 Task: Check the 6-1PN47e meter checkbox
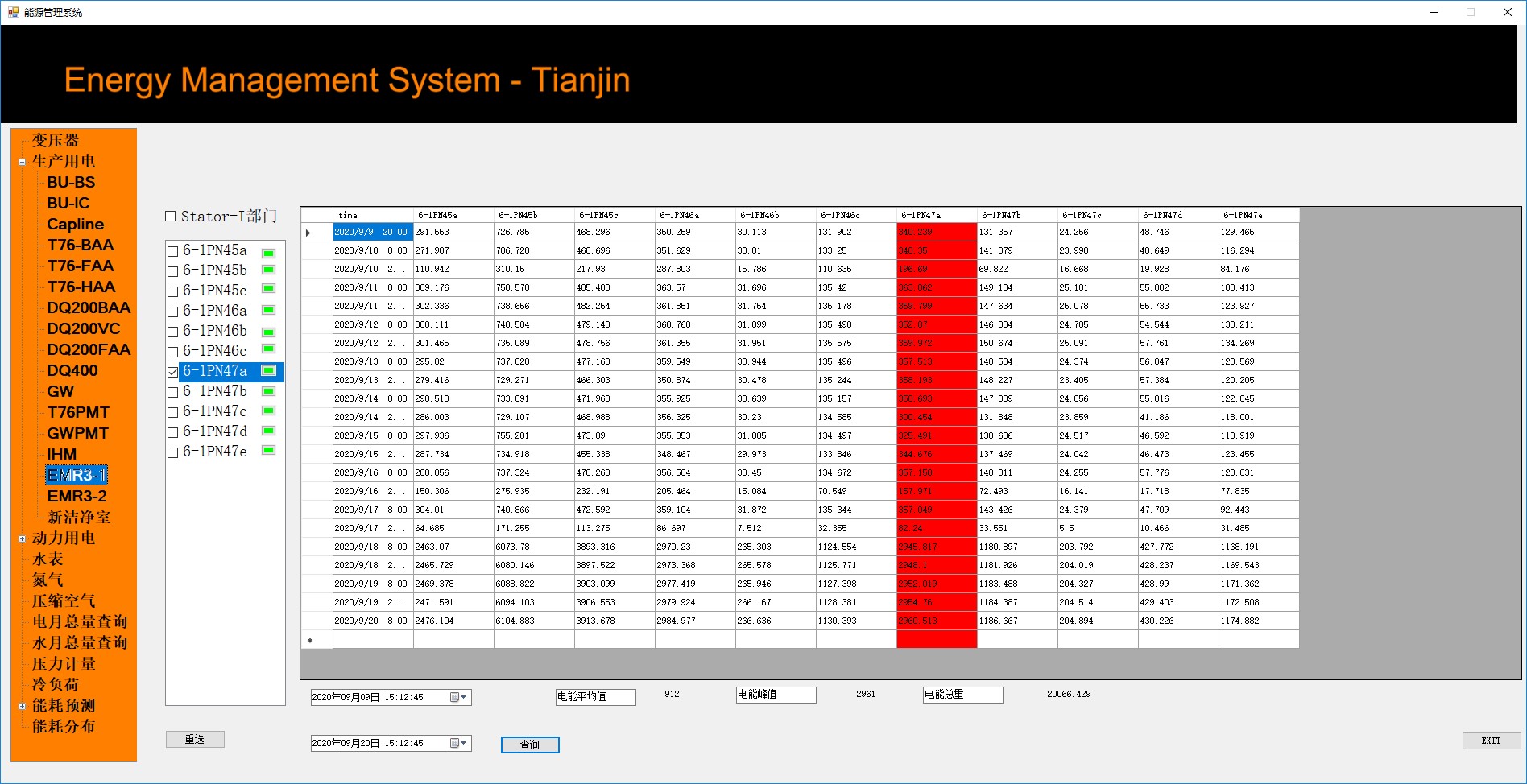(172, 452)
